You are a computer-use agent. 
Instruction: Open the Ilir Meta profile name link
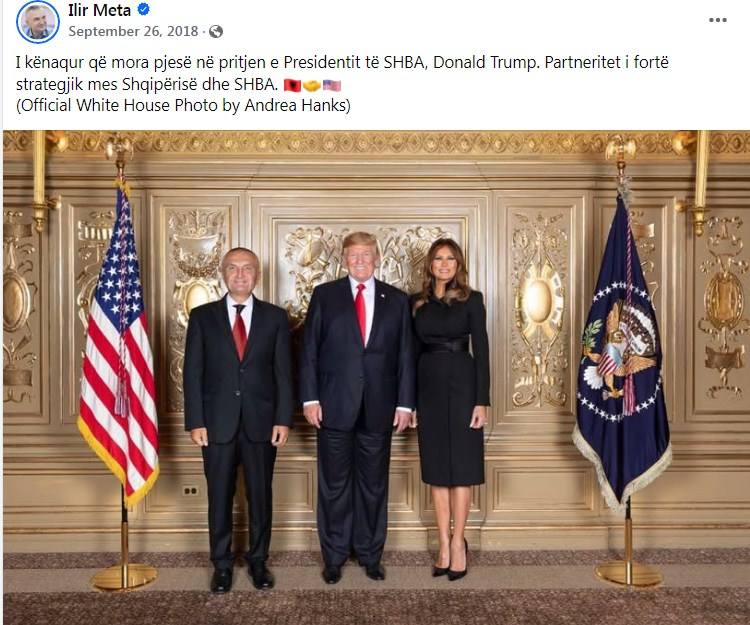click(x=99, y=10)
